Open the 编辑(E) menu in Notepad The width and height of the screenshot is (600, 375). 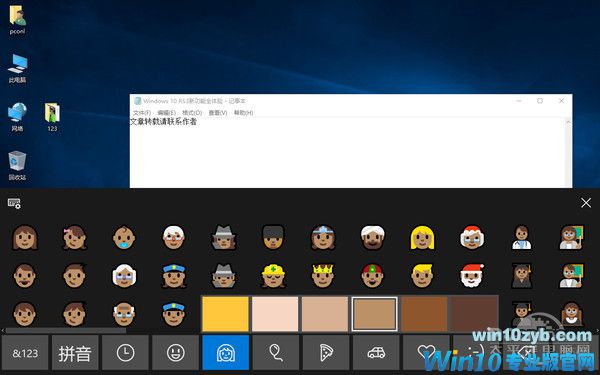click(x=166, y=112)
